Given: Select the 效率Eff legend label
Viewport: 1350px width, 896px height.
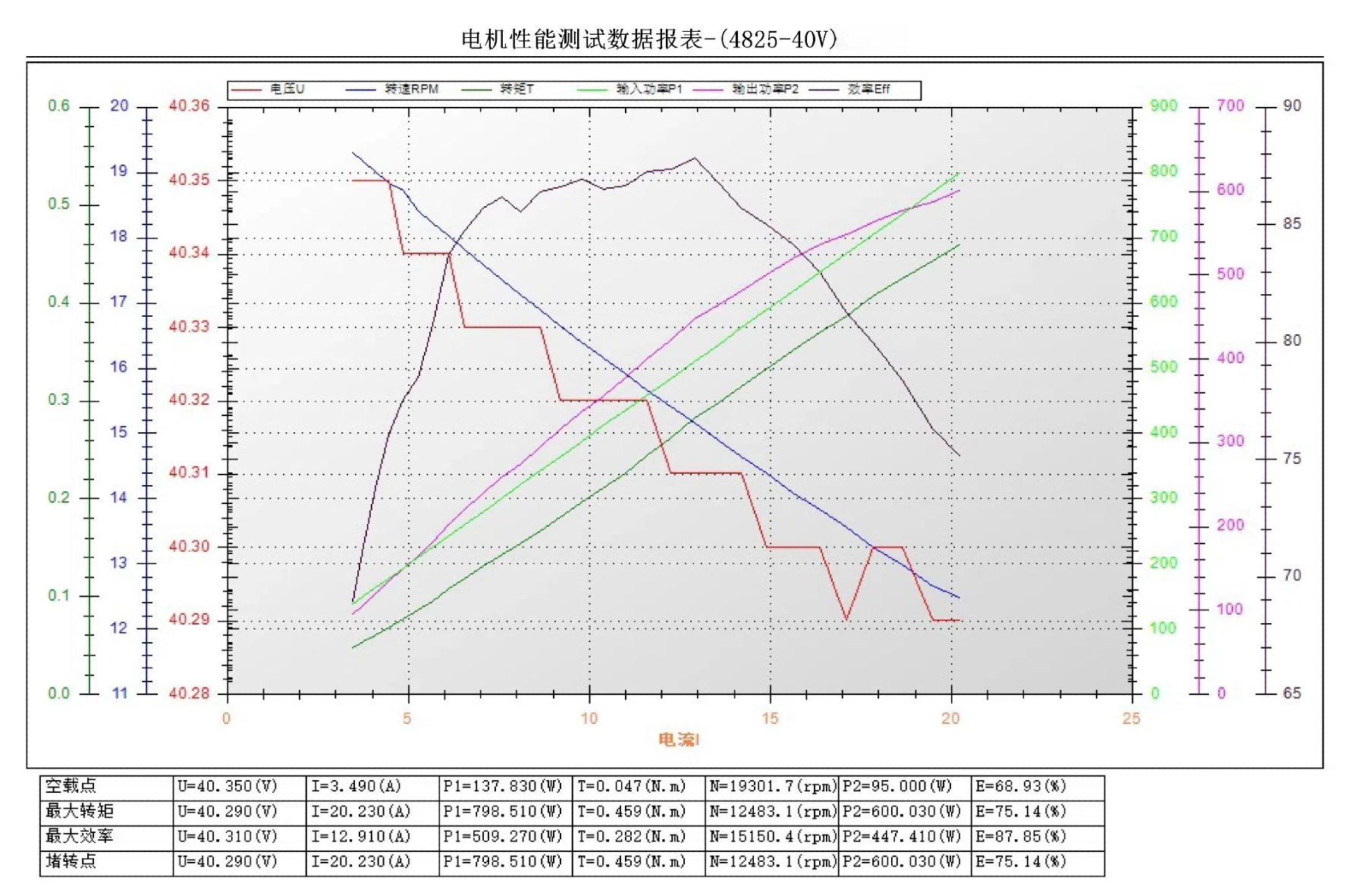Looking at the screenshot, I should (x=868, y=89).
